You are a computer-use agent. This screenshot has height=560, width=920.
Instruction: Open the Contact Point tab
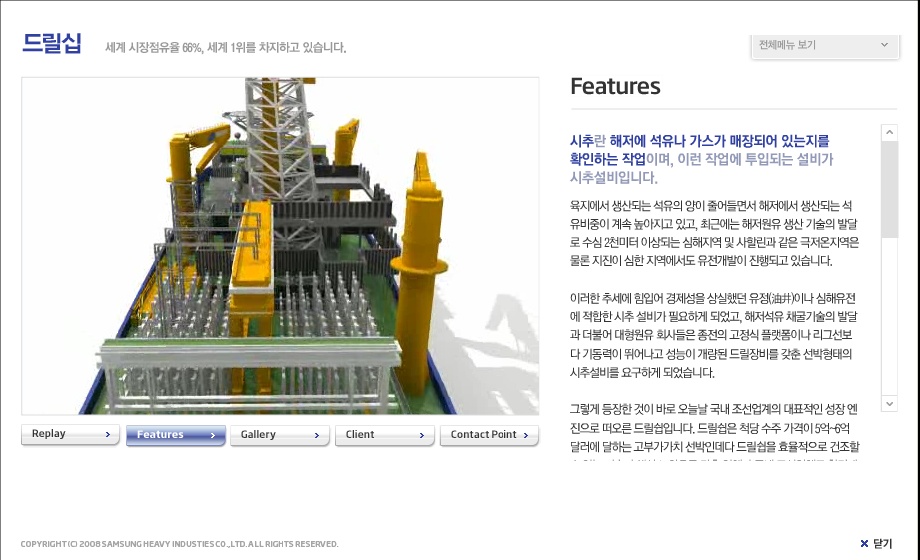(489, 435)
